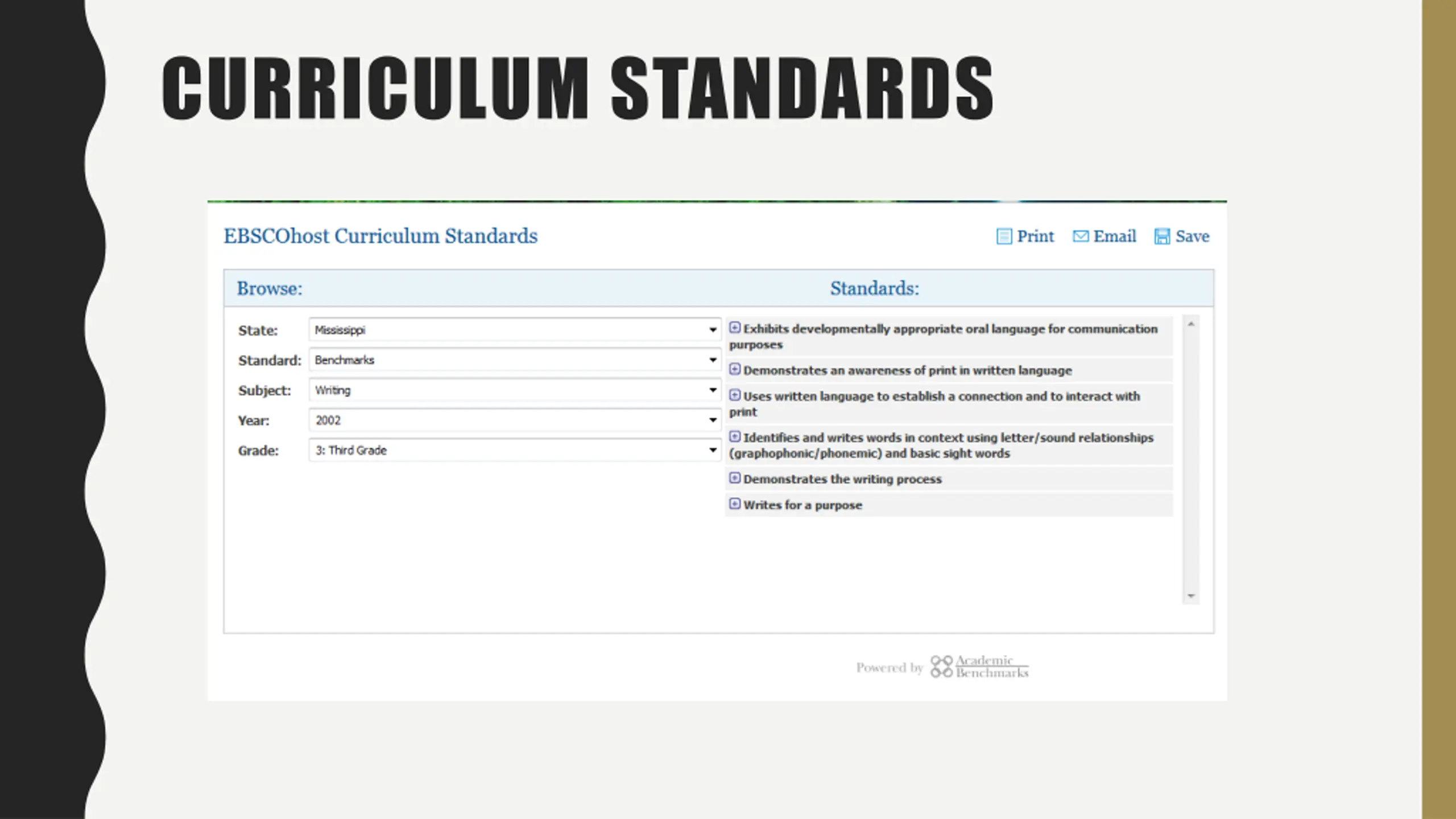Viewport: 1456px width, 819px height.
Task: Open the State dropdown showing Mississippi
Action: [515, 330]
